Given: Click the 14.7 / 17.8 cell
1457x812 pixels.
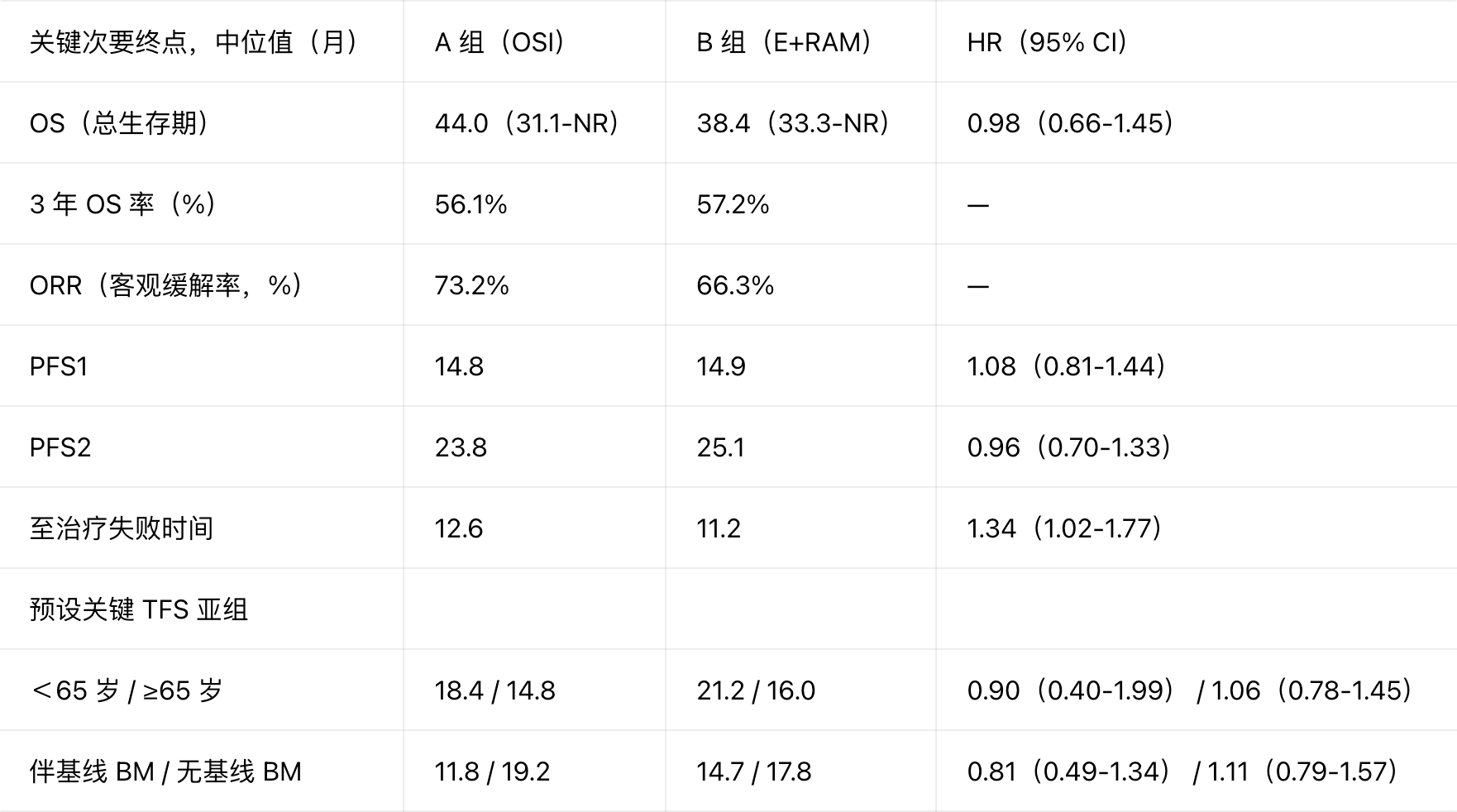Looking at the screenshot, I should 754,771.
